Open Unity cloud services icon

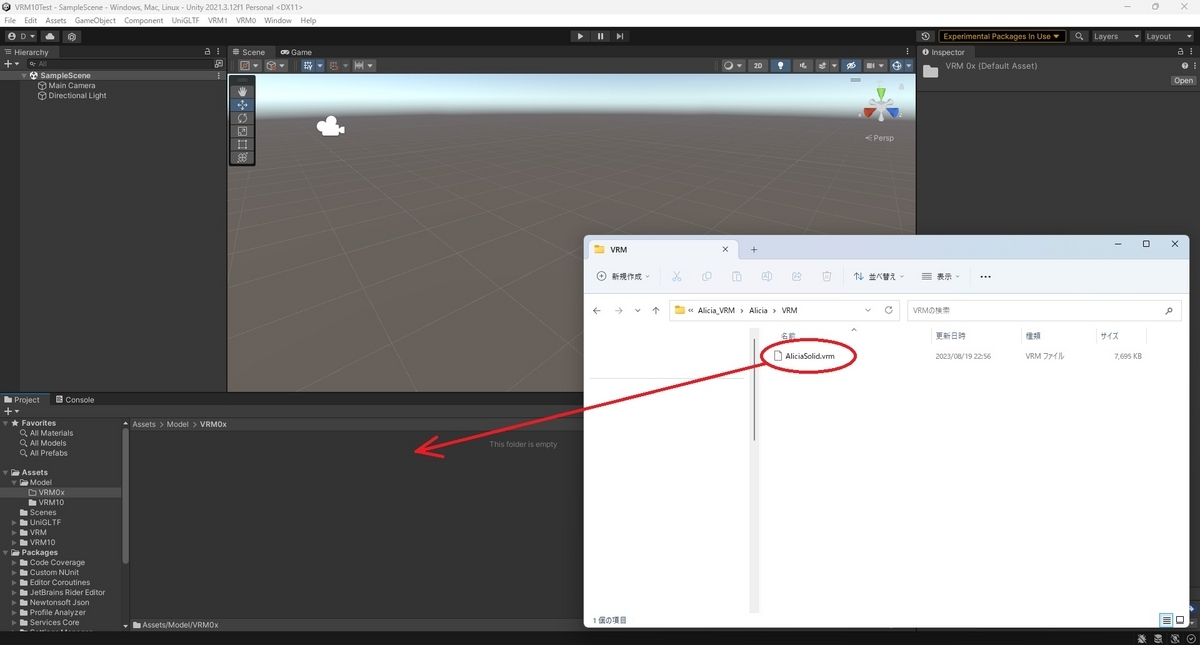(x=50, y=36)
